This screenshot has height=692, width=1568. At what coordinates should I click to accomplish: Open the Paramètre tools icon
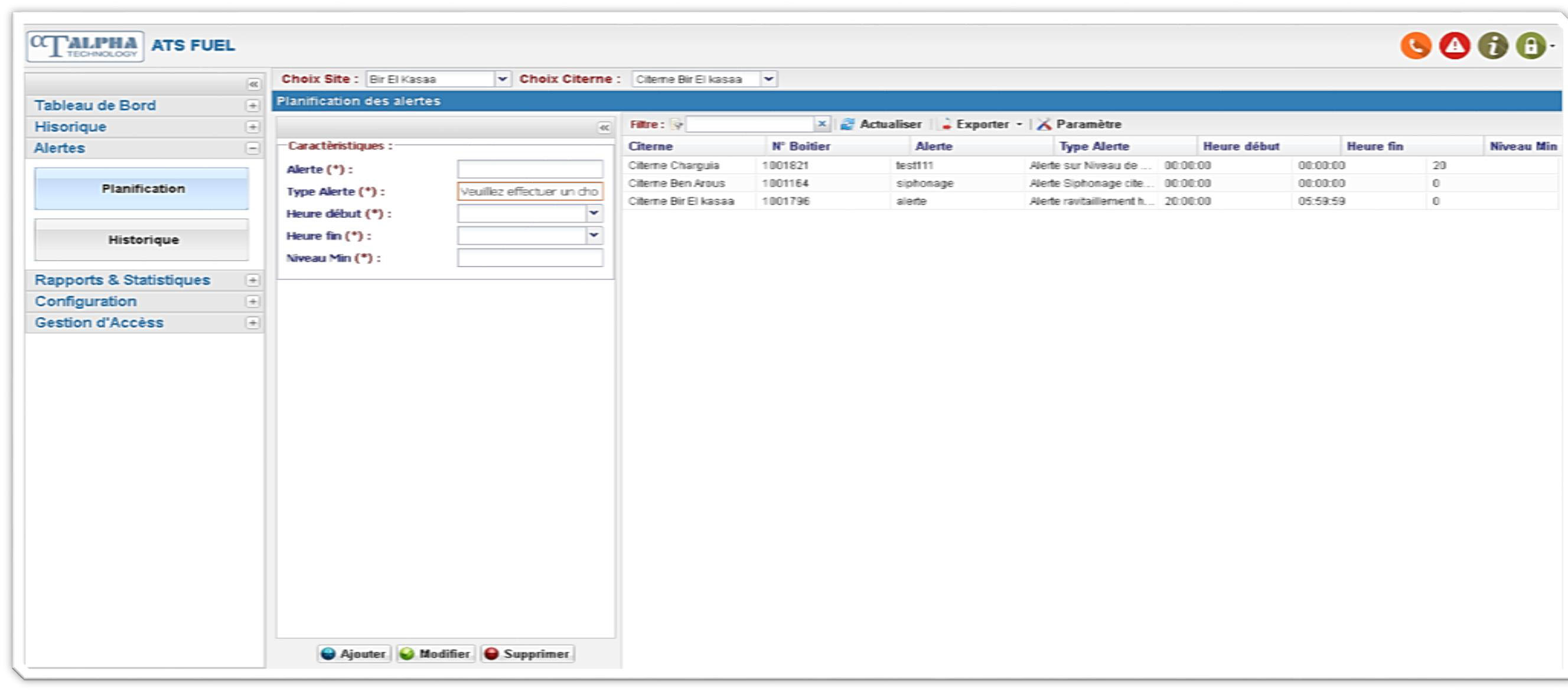coord(1044,124)
